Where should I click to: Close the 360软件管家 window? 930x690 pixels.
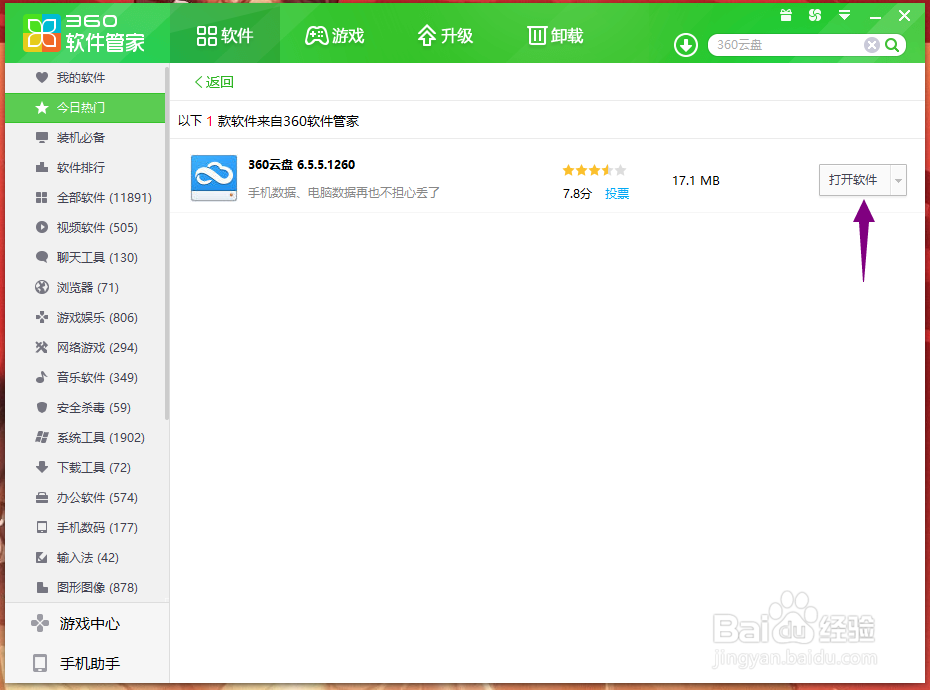coord(904,15)
